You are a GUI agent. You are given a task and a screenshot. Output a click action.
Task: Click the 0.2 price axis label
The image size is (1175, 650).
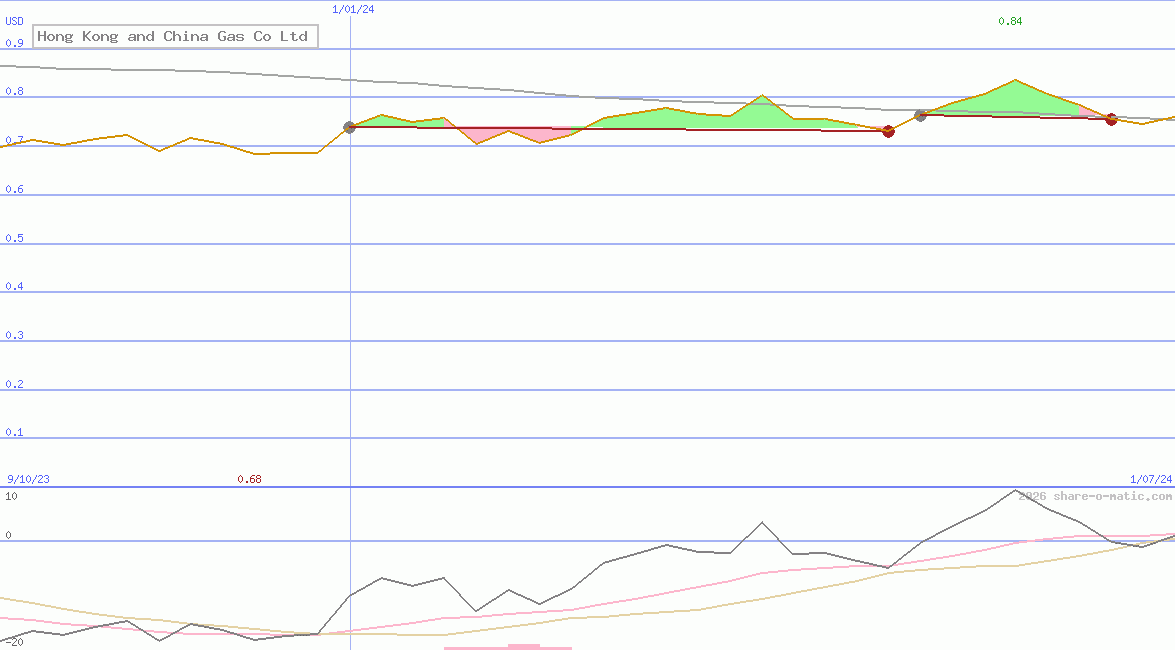(14, 384)
